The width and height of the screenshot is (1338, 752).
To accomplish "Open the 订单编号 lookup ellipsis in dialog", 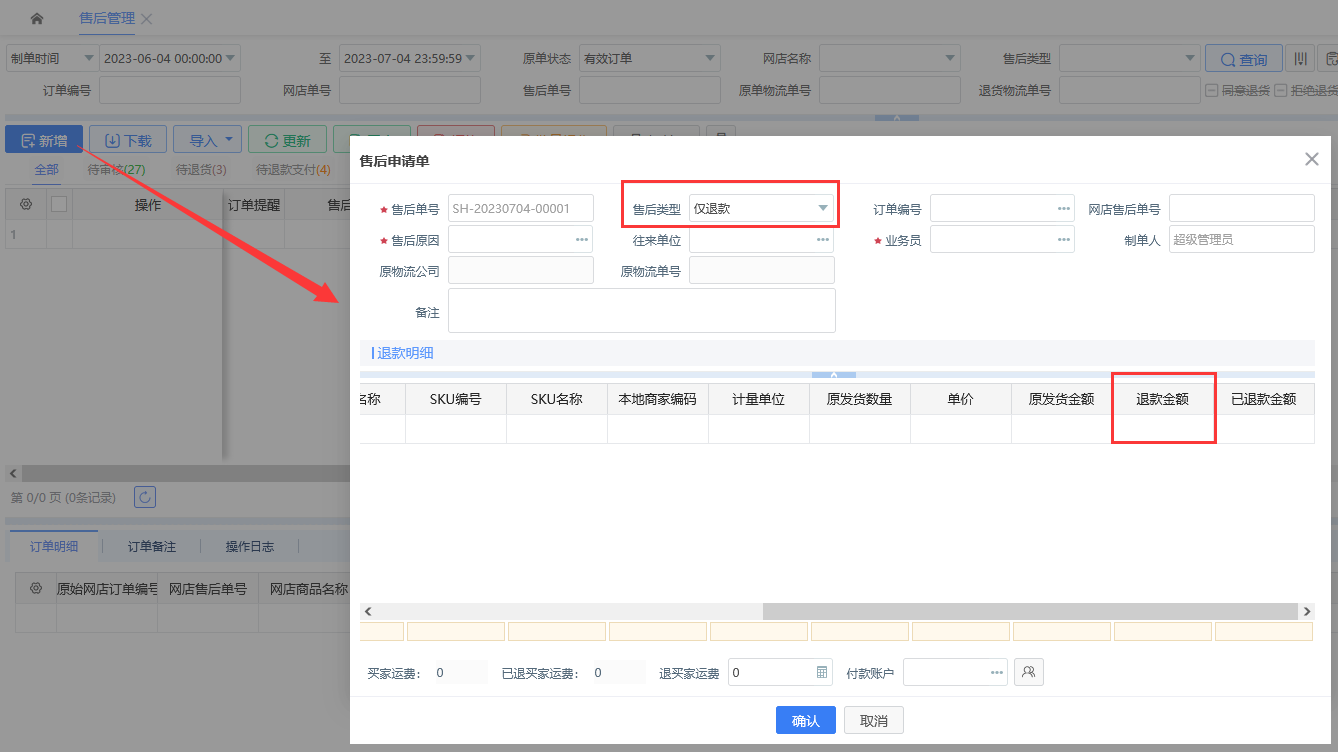I will [1063, 208].
